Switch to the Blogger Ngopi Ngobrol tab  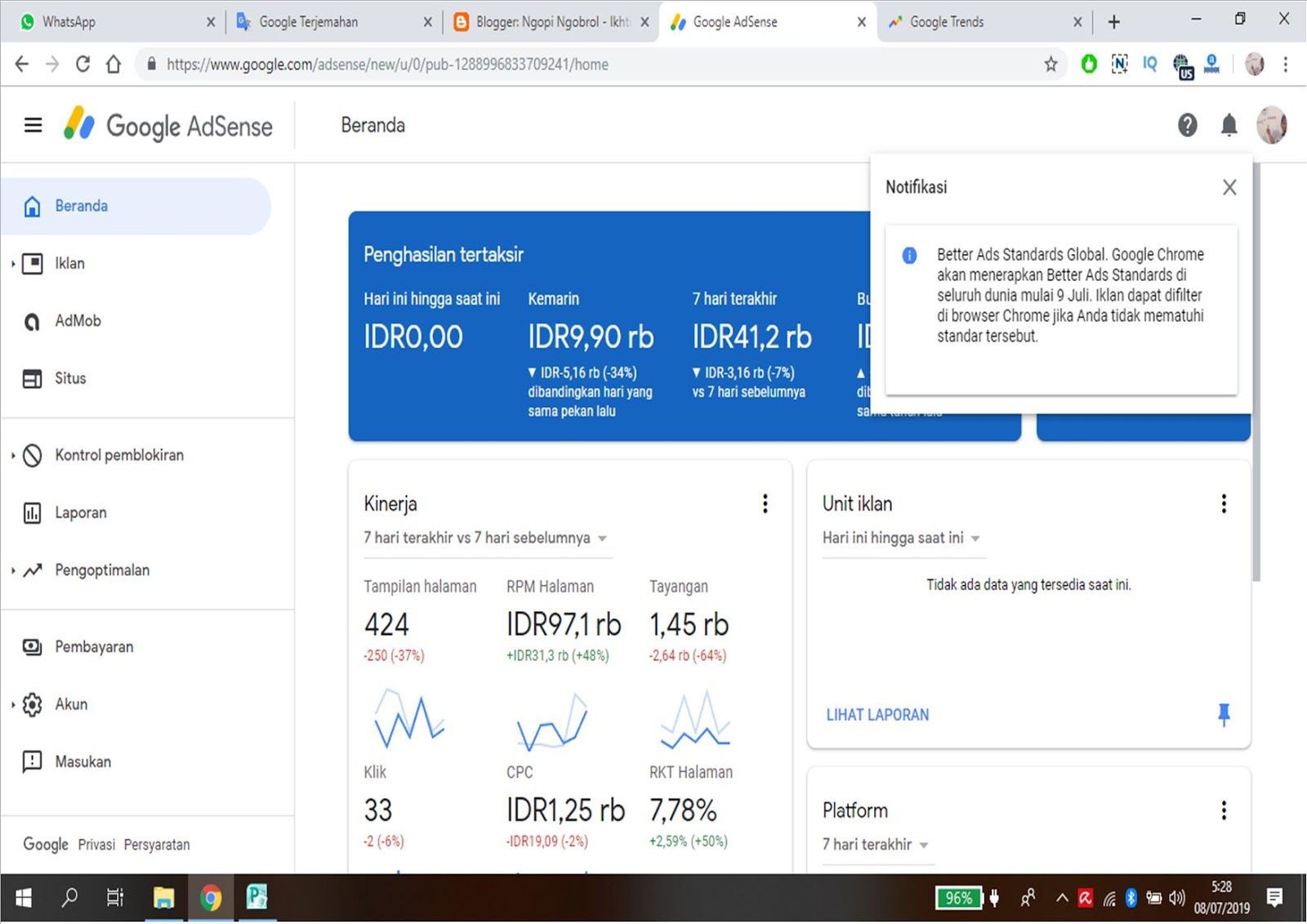click(x=549, y=22)
